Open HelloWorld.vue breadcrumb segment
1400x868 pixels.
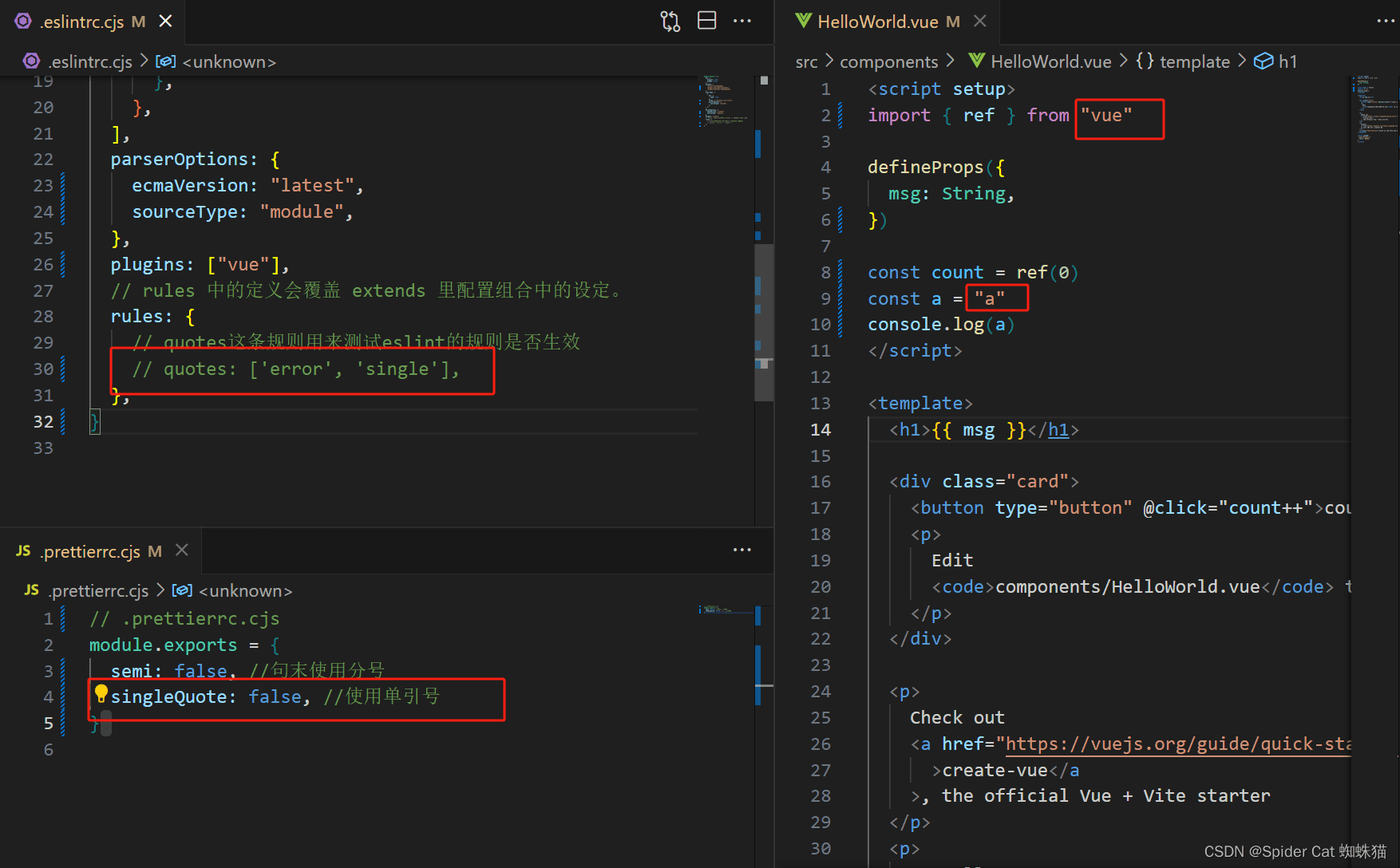tap(1050, 61)
